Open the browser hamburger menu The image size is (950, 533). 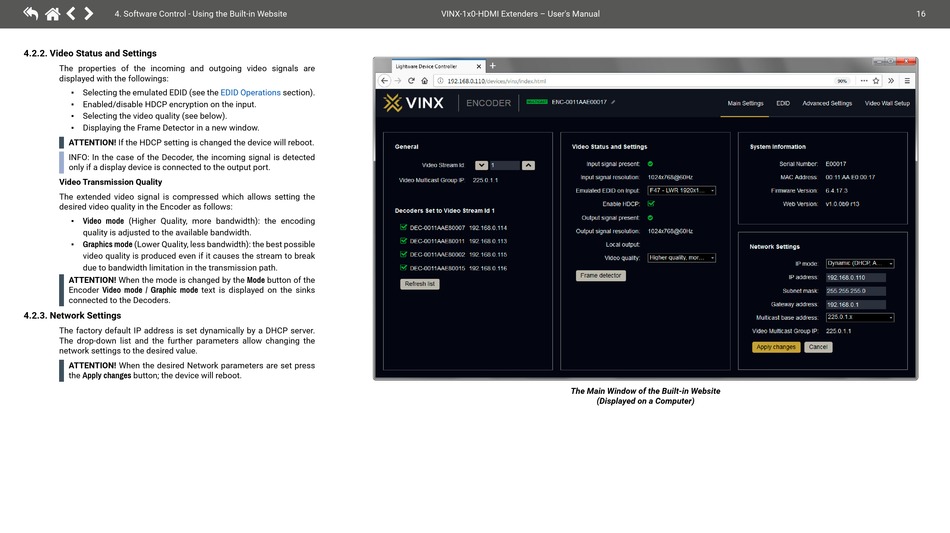907,81
